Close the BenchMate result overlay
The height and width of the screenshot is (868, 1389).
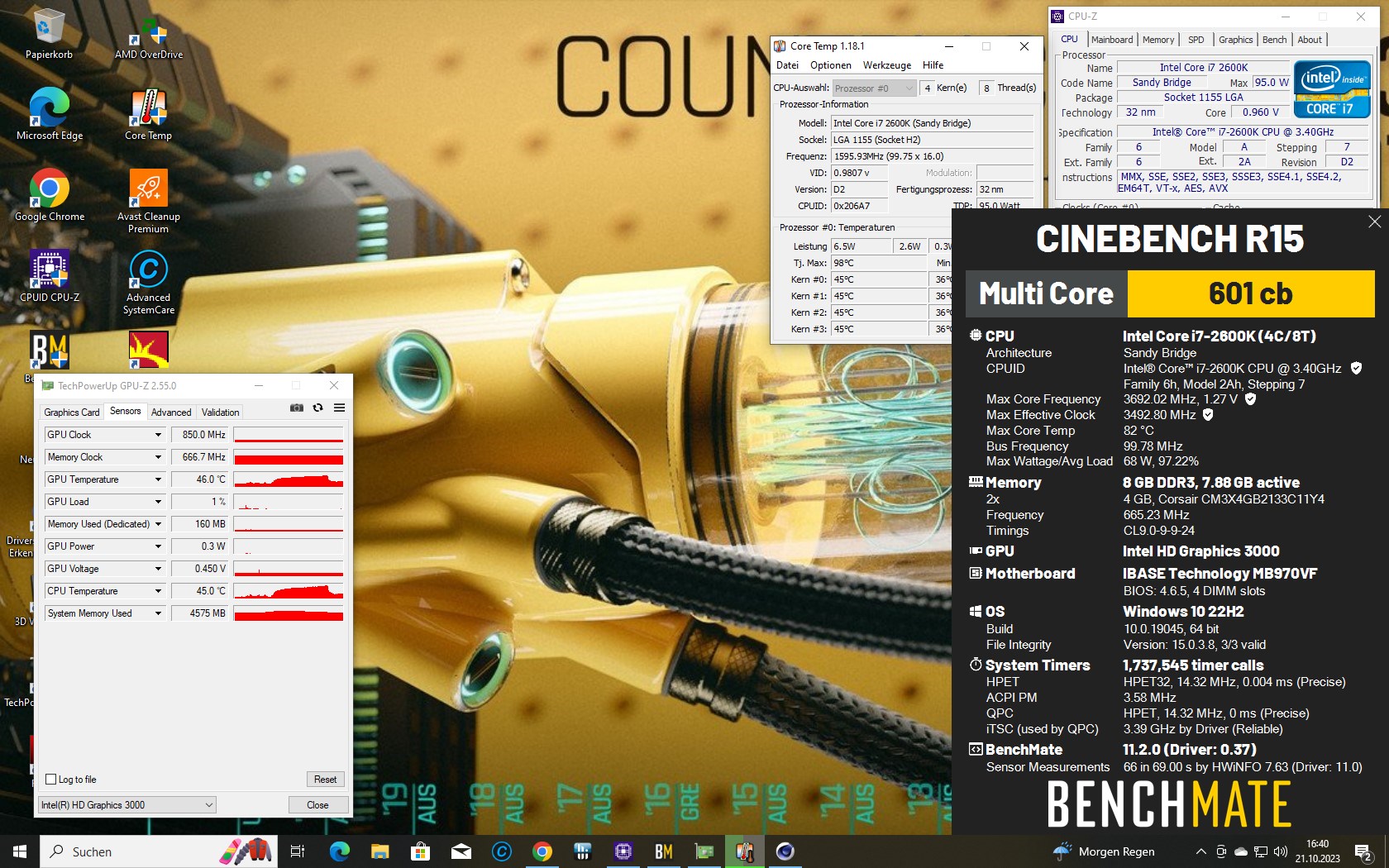[1374, 222]
